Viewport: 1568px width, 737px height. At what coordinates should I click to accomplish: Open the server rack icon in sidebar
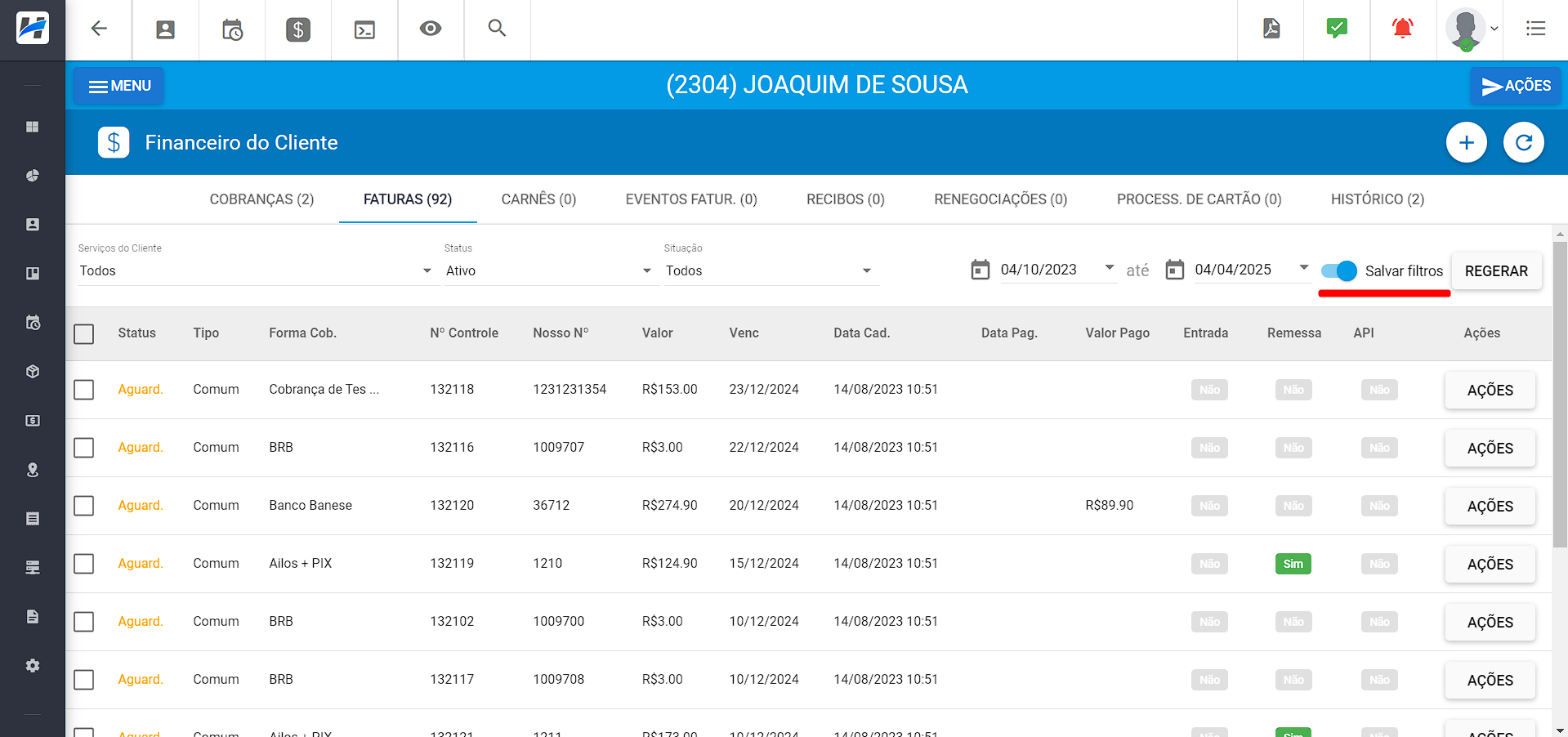33,568
